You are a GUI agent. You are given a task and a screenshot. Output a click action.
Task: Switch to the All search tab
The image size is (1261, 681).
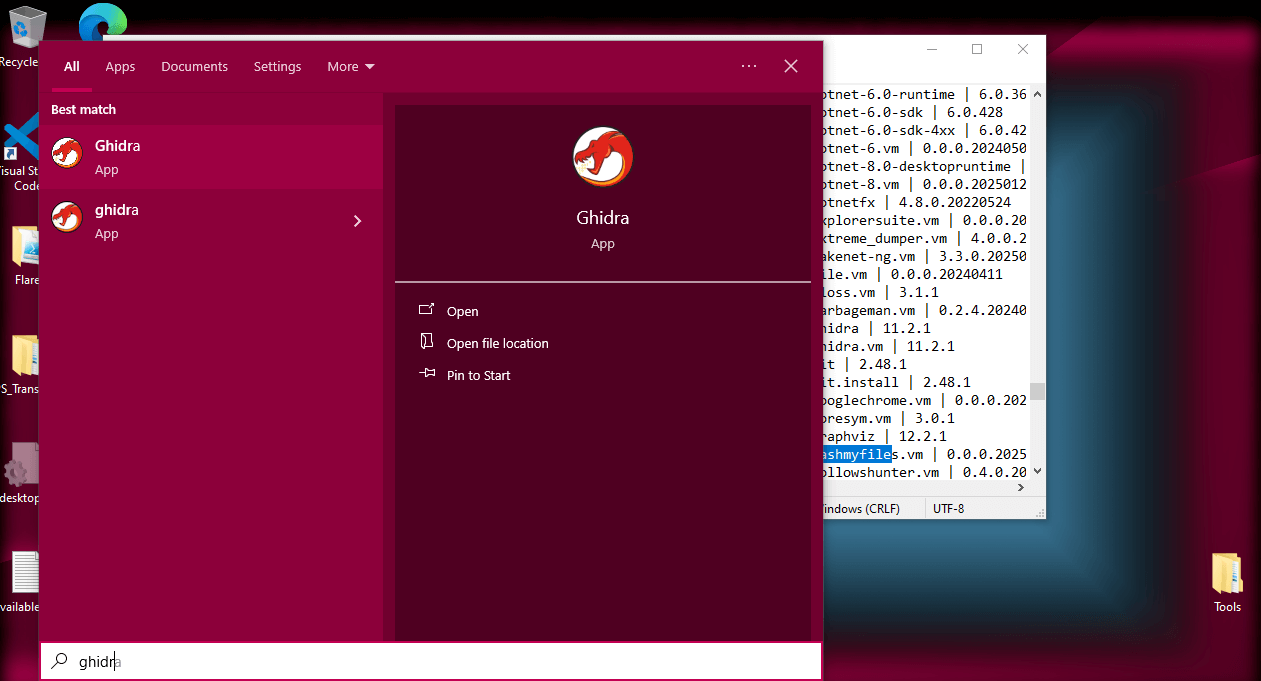tap(72, 67)
